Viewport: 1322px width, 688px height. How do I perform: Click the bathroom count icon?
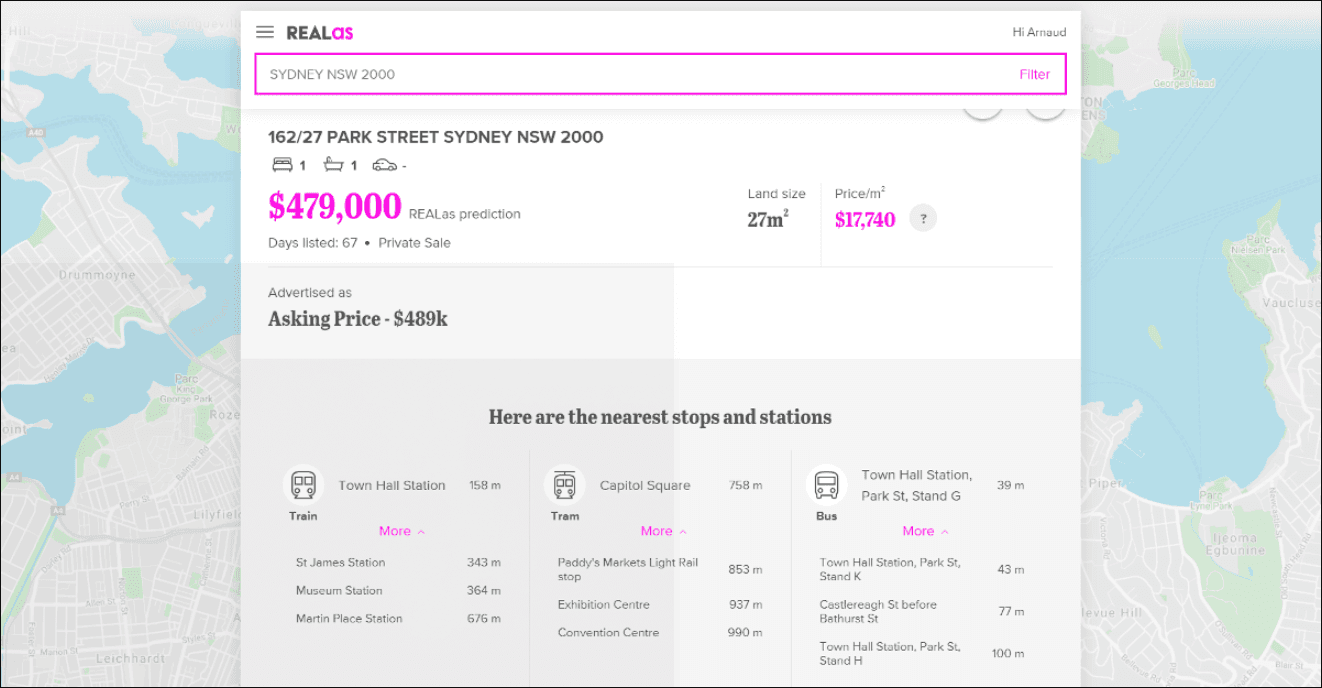point(334,165)
